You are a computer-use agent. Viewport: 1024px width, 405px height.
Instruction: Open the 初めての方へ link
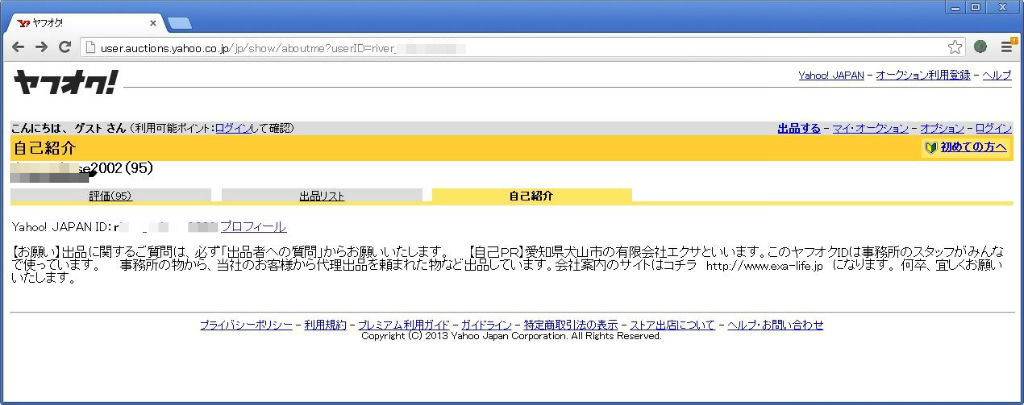[973, 148]
